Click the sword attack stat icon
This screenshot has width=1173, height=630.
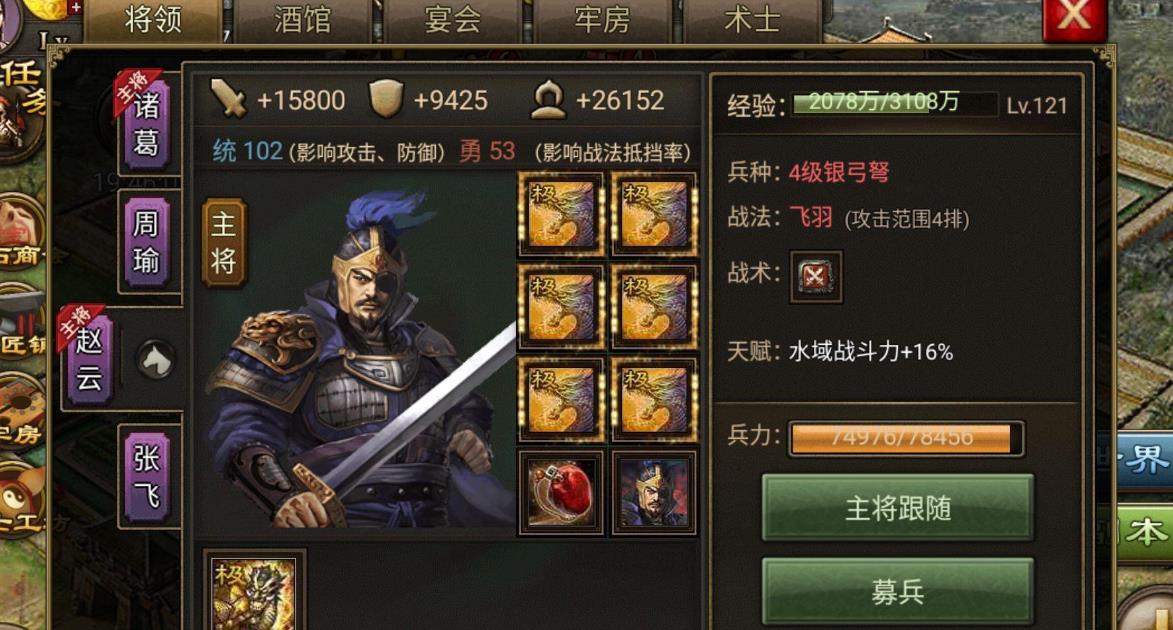(228, 100)
